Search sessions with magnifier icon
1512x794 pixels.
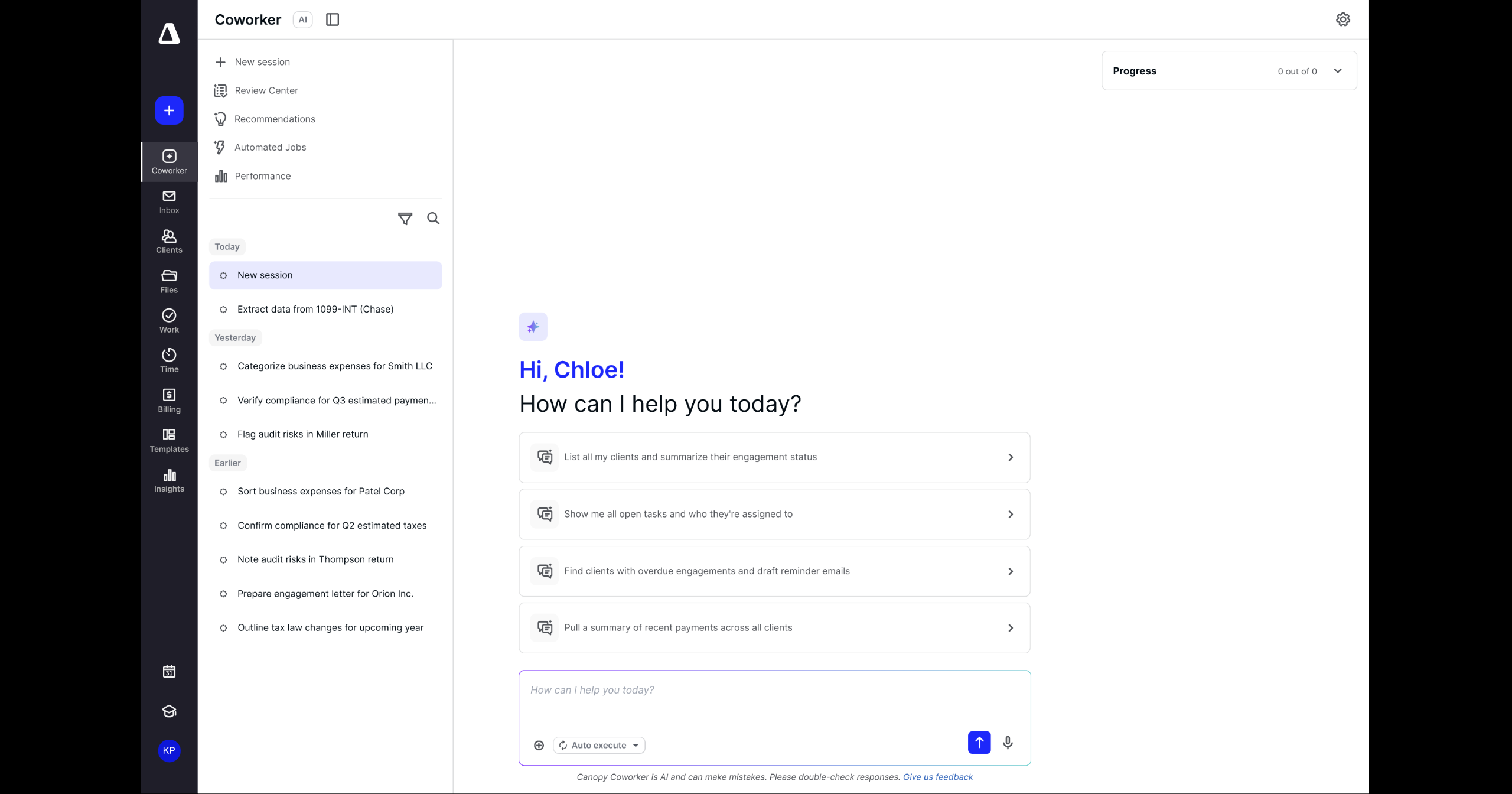(434, 219)
